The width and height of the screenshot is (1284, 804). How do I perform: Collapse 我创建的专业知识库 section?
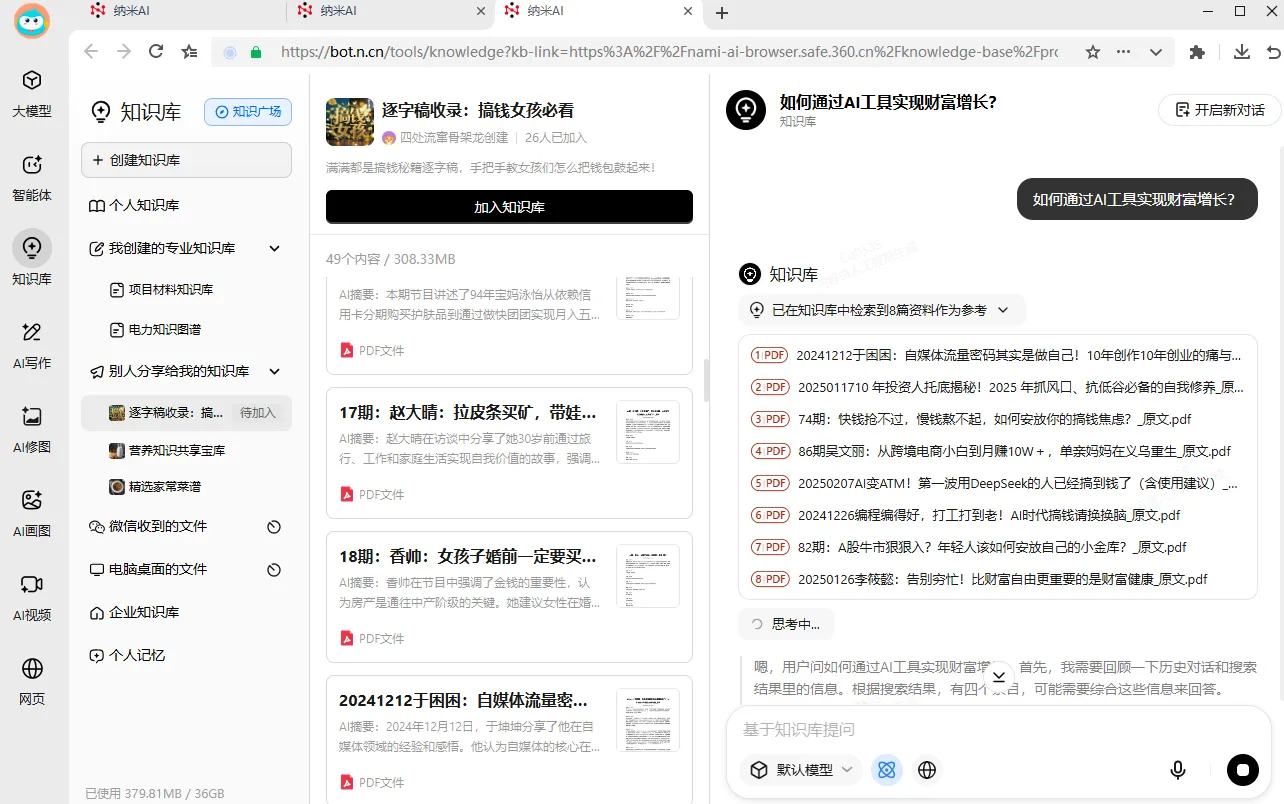click(x=274, y=248)
